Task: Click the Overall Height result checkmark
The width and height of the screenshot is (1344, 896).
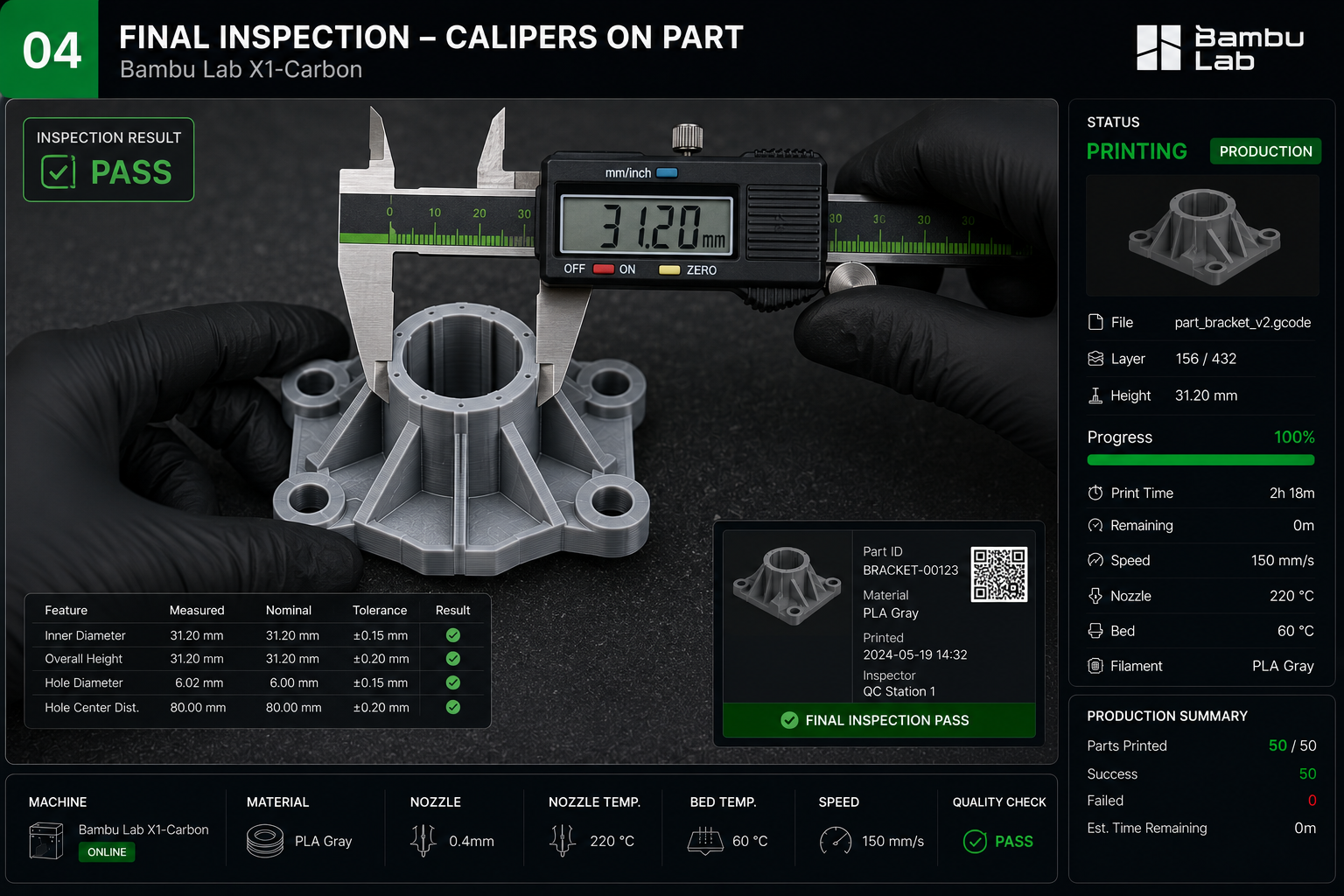Action: pyautogui.click(x=453, y=658)
